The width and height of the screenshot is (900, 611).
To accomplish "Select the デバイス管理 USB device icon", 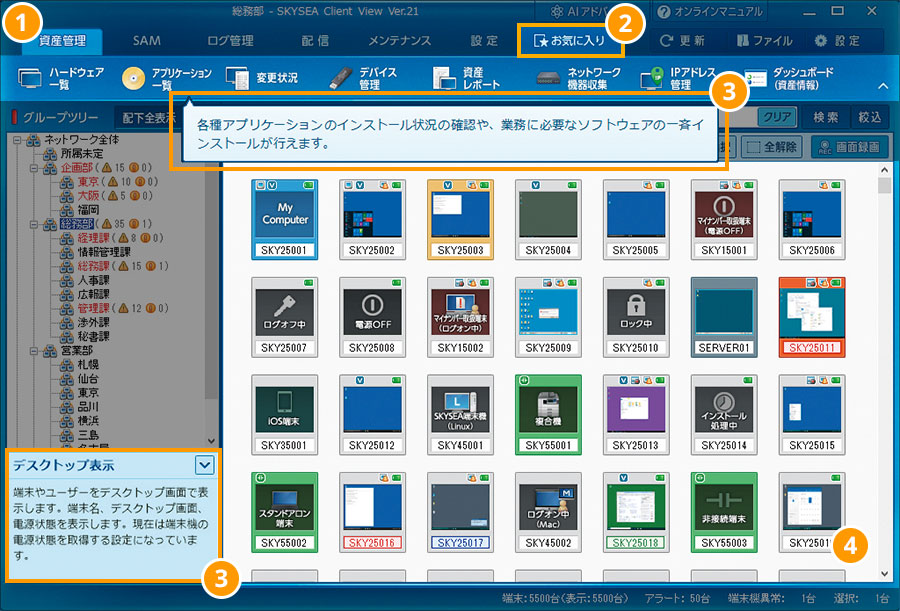I will click(x=339, y=78).
